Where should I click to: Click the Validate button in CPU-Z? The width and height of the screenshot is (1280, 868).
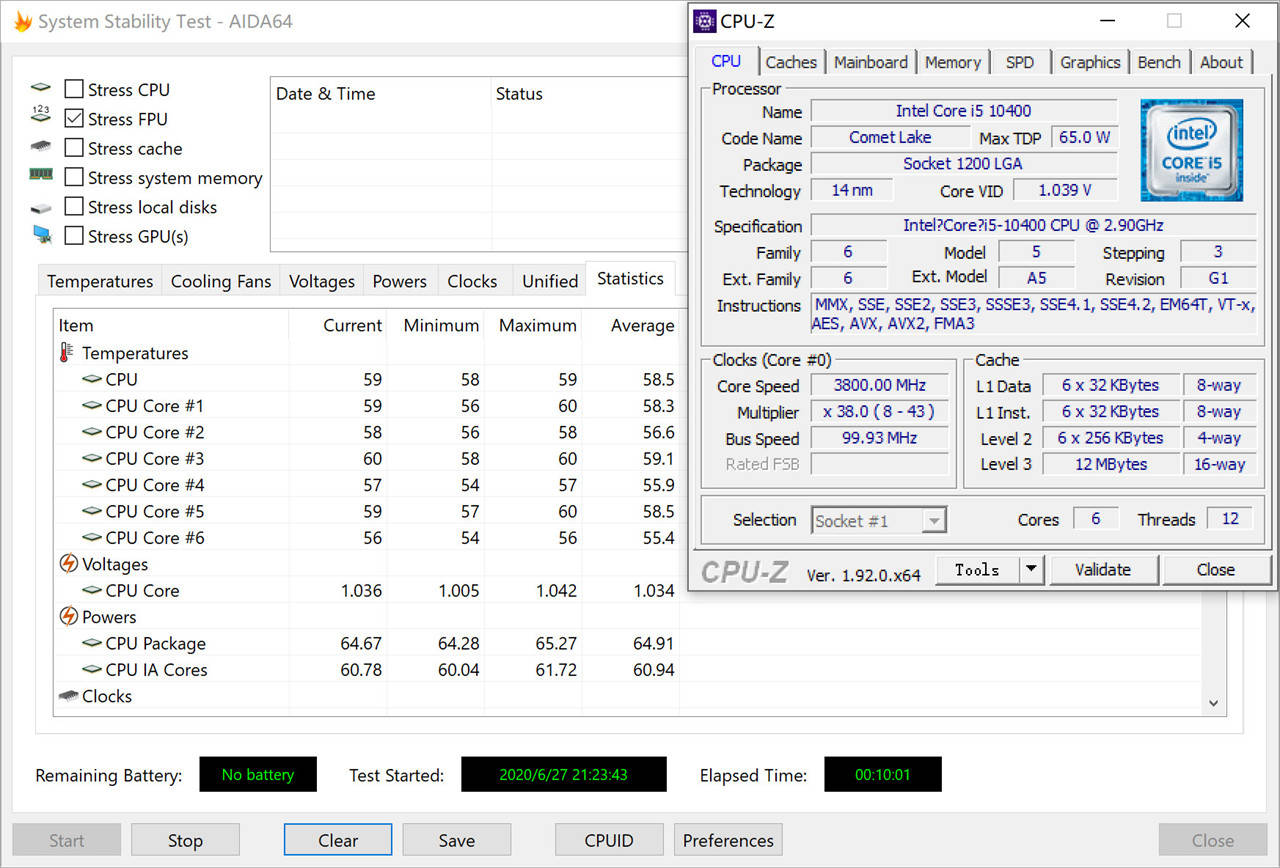(x=1103, y=570)
